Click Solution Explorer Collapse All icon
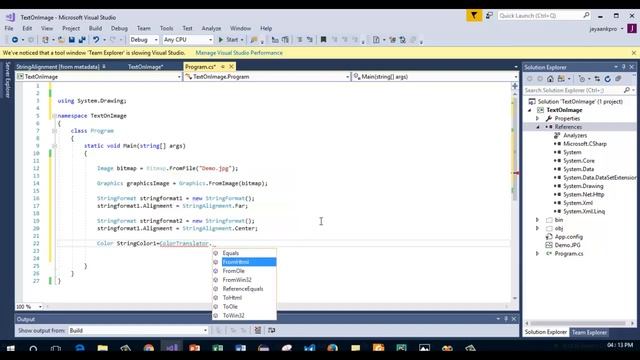640x360 pixels. pyautogui.click(x=618, y=79)
